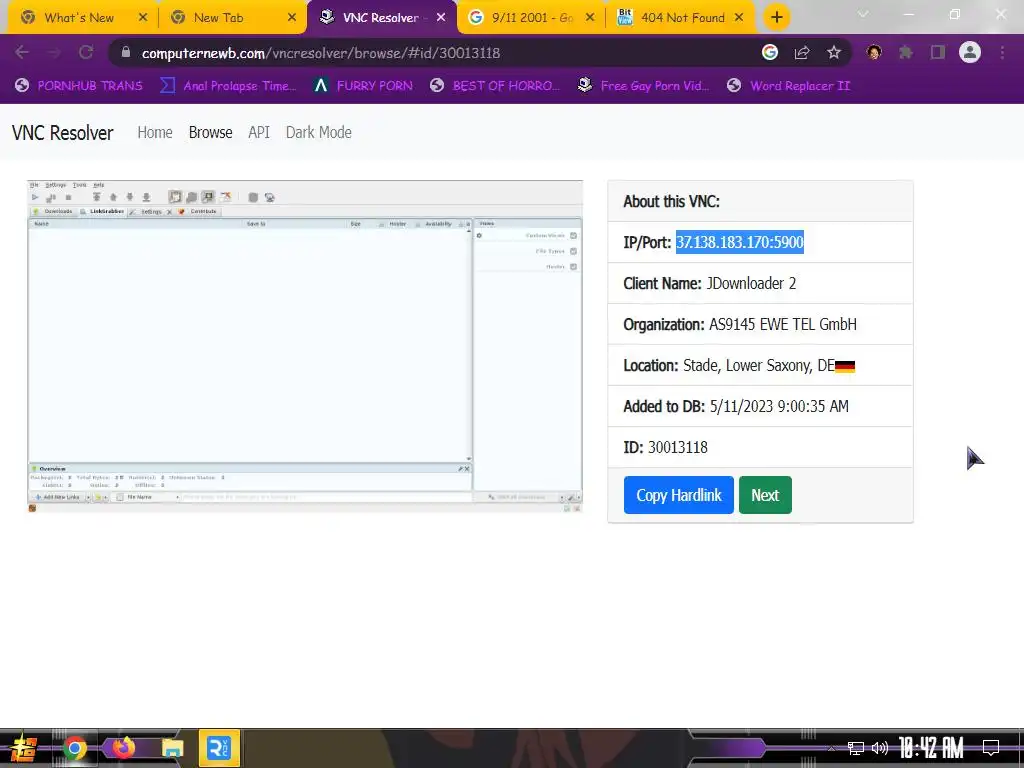Click the site padlock icon
Viewport: 1024px width, 768px height.
126,52
